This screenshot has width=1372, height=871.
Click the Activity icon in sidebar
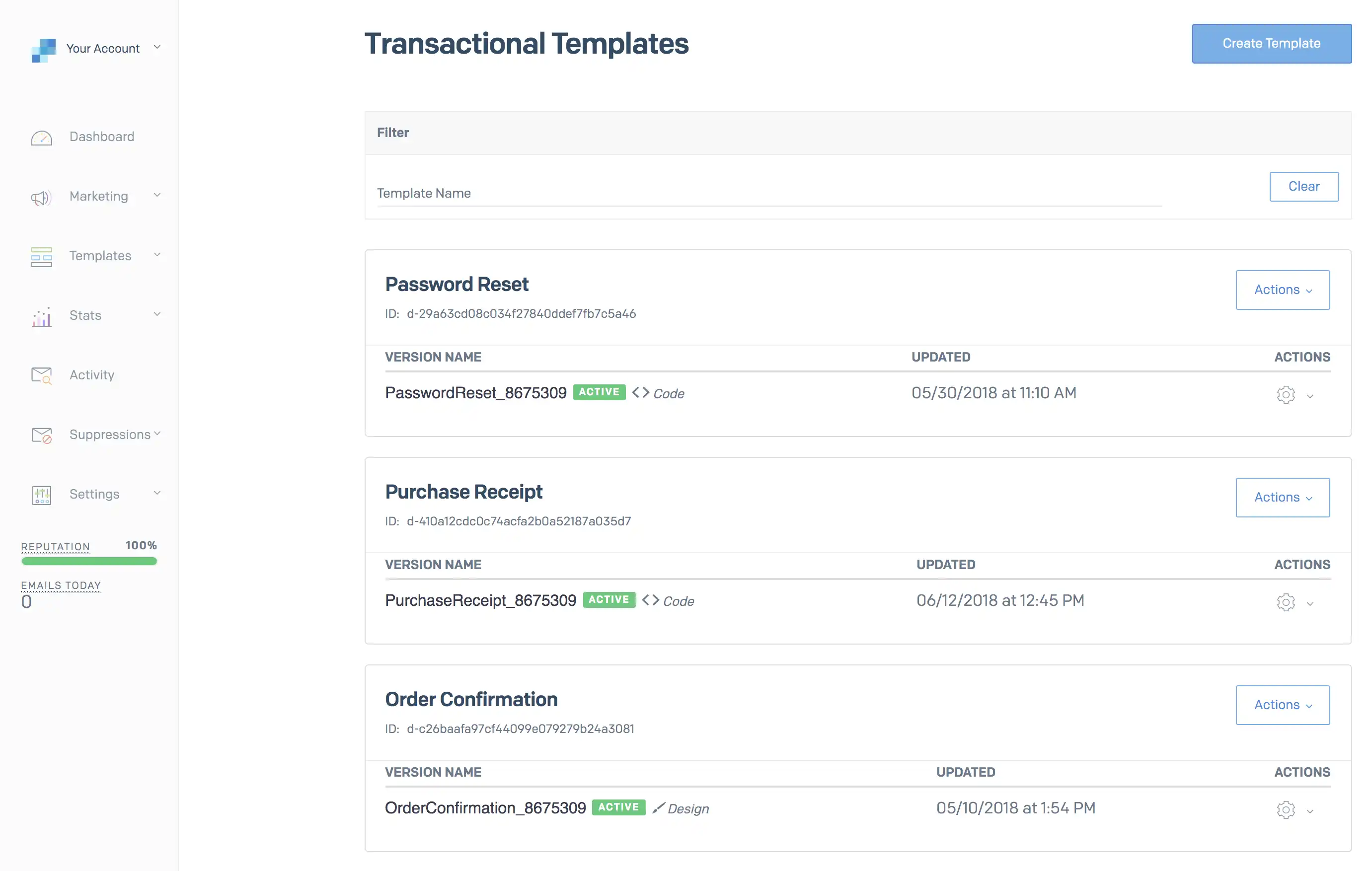[x=41, y=374]
